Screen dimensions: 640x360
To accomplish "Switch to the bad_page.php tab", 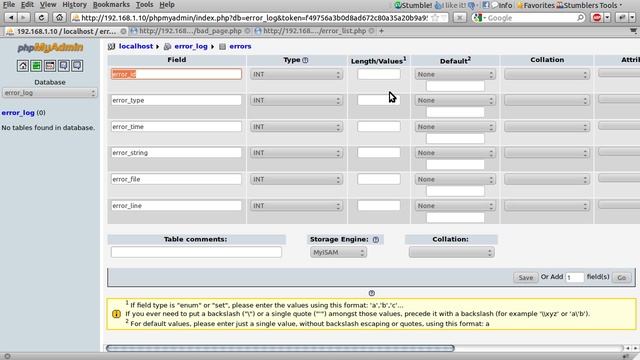I will click(191, 31).
